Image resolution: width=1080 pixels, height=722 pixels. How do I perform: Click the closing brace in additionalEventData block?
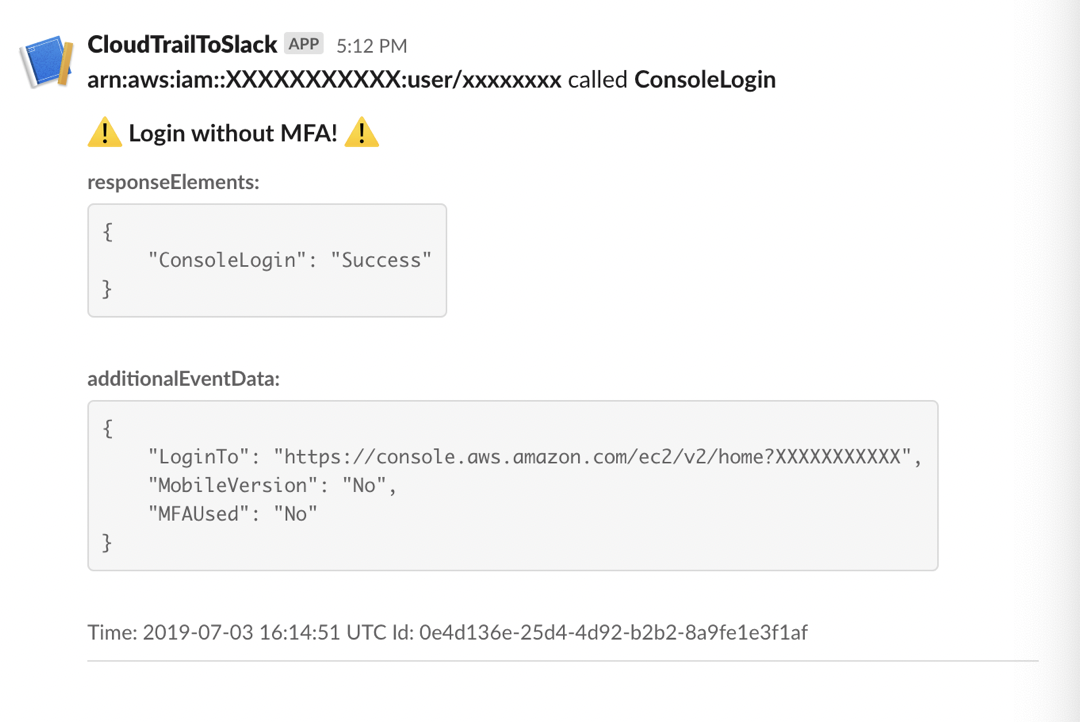point(108,543)
